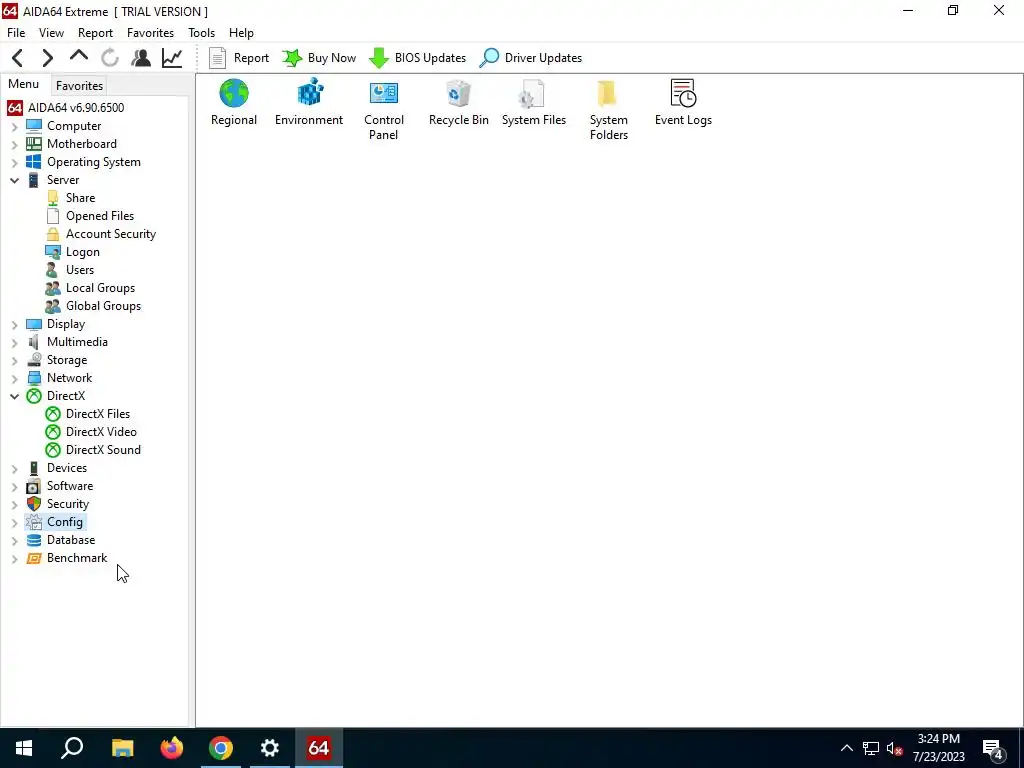Screen dimensions: 1024x768
Task: Open the File menu
Action: pyautogui.click(x=16, y=33)
